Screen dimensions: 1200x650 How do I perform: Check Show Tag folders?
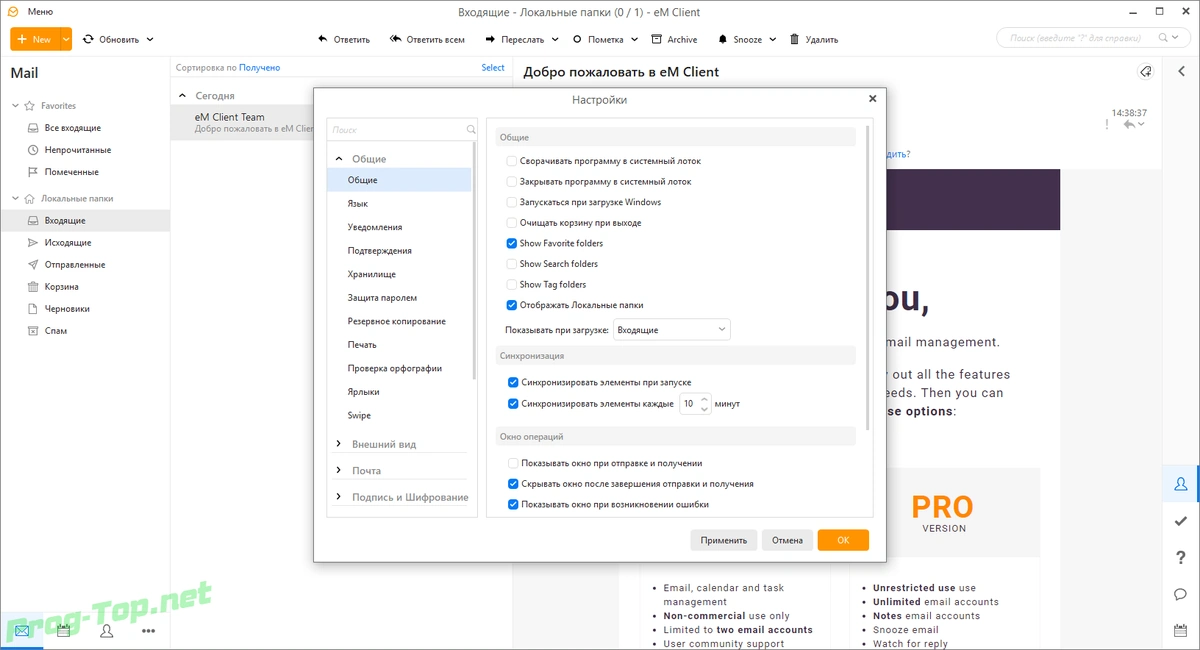pos(512,284)
